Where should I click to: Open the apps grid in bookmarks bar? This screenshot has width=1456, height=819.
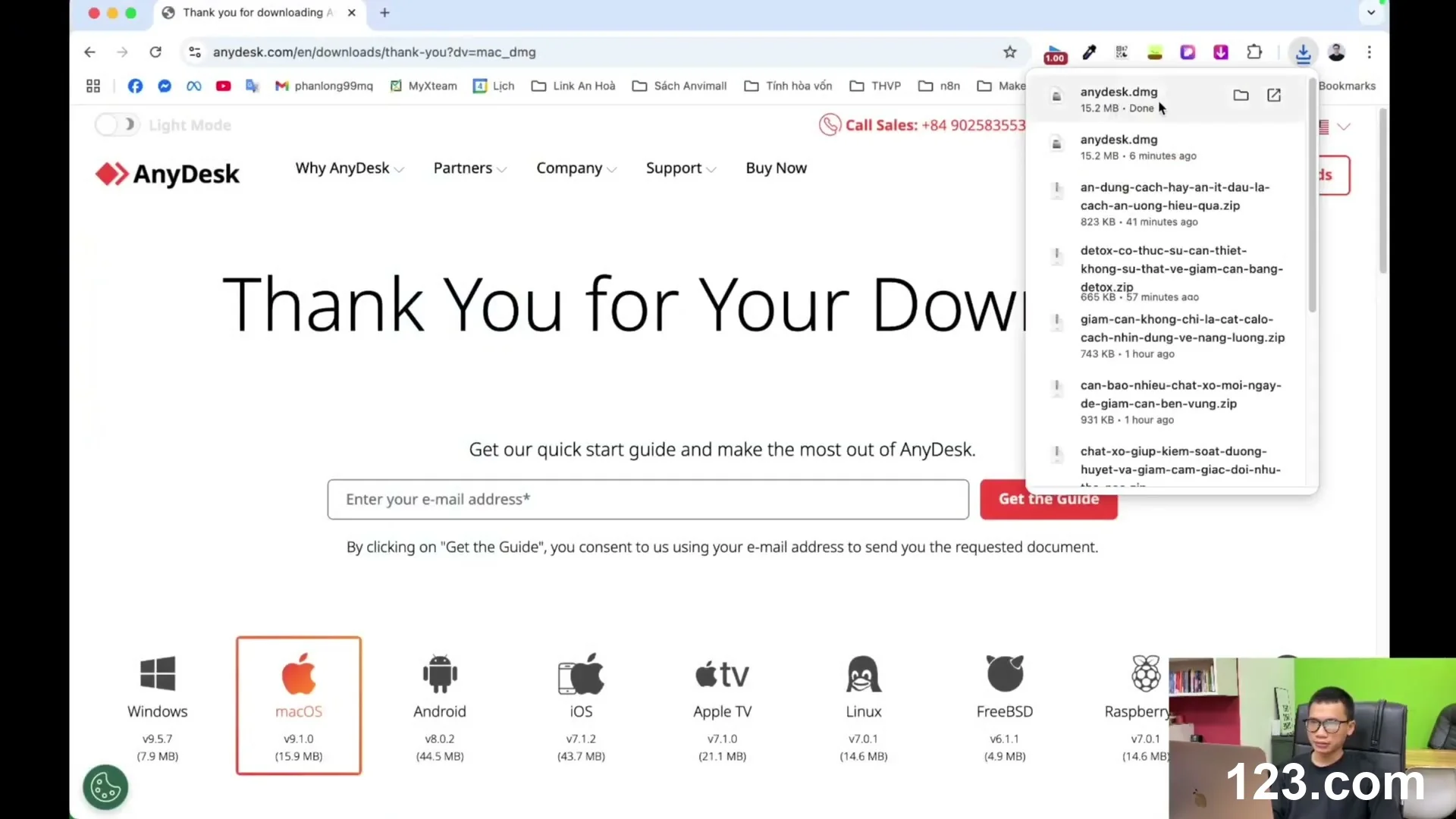pos(93,86)
